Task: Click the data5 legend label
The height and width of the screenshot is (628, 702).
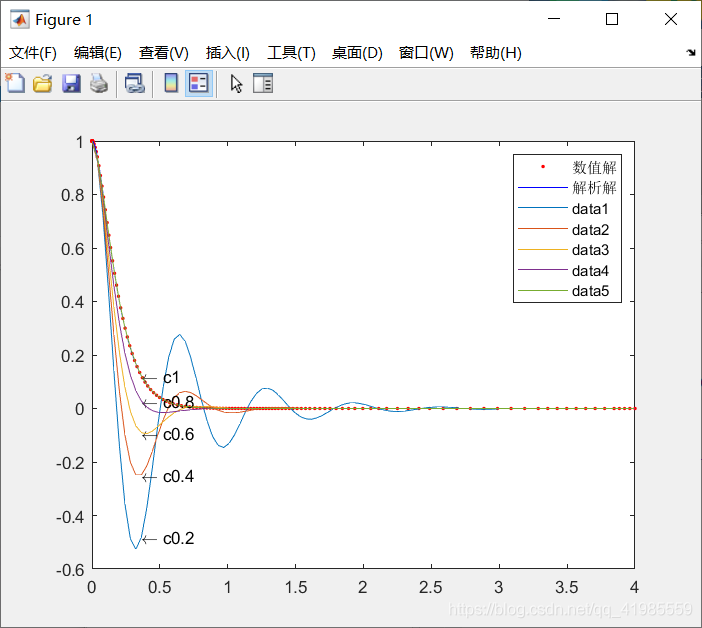Action: pyautogui.click(x=590, y=291)
